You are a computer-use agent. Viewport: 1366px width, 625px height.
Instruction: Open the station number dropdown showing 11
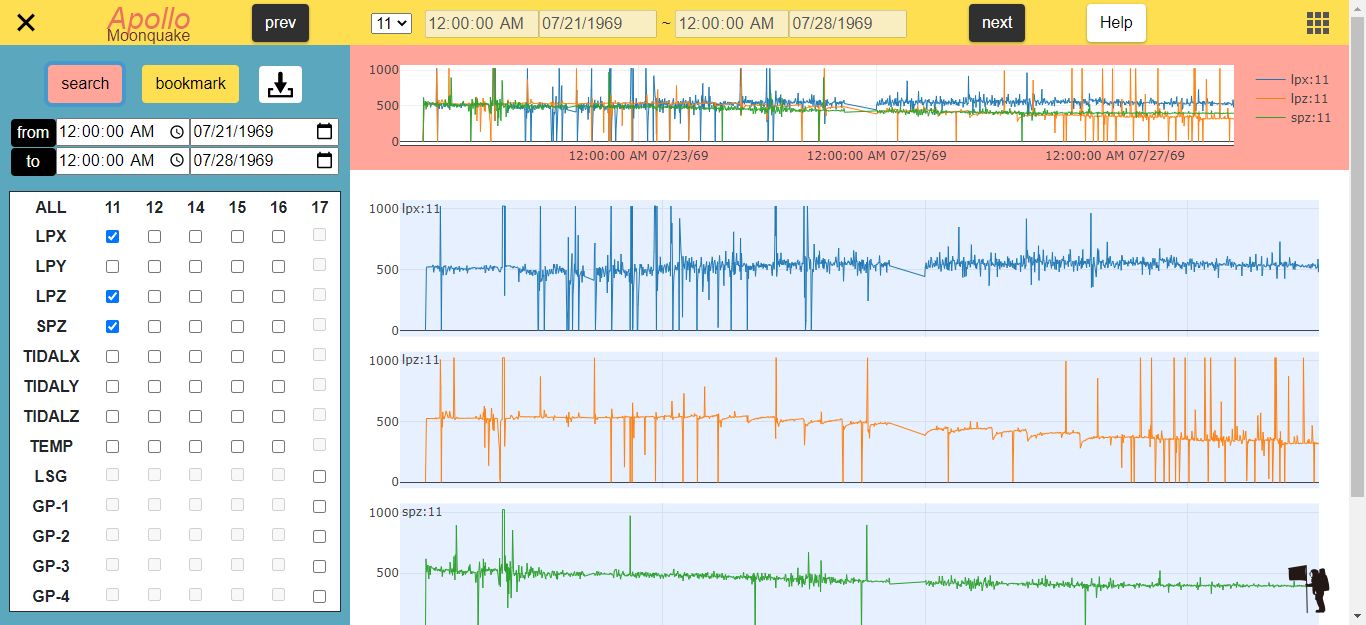[x=391, y=23]
